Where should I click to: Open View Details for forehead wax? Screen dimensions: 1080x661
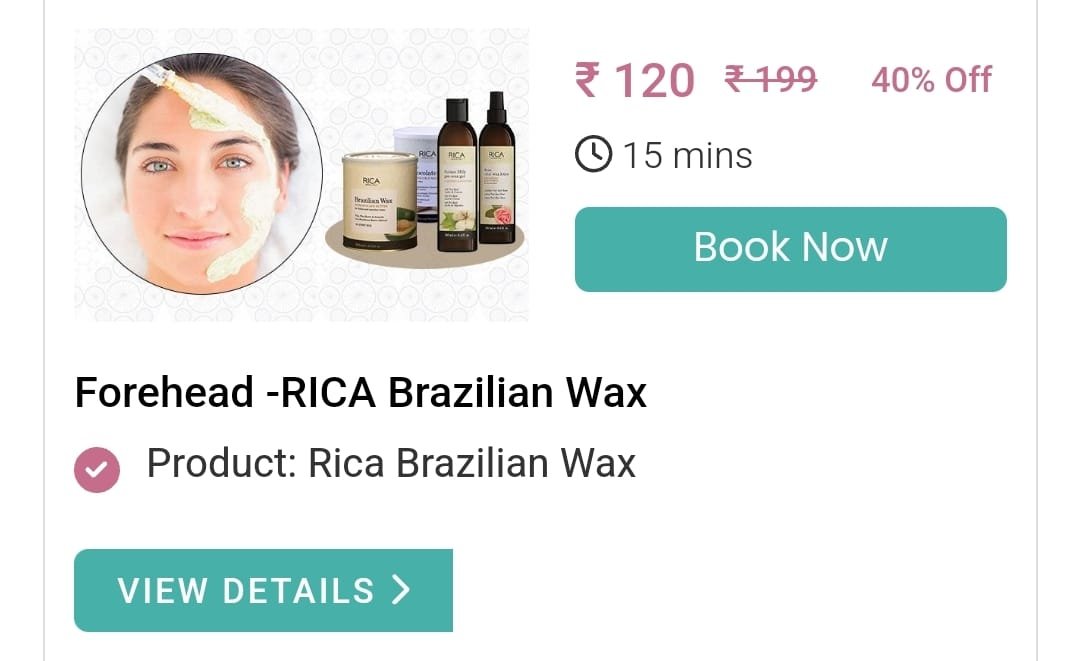point(263,590)
